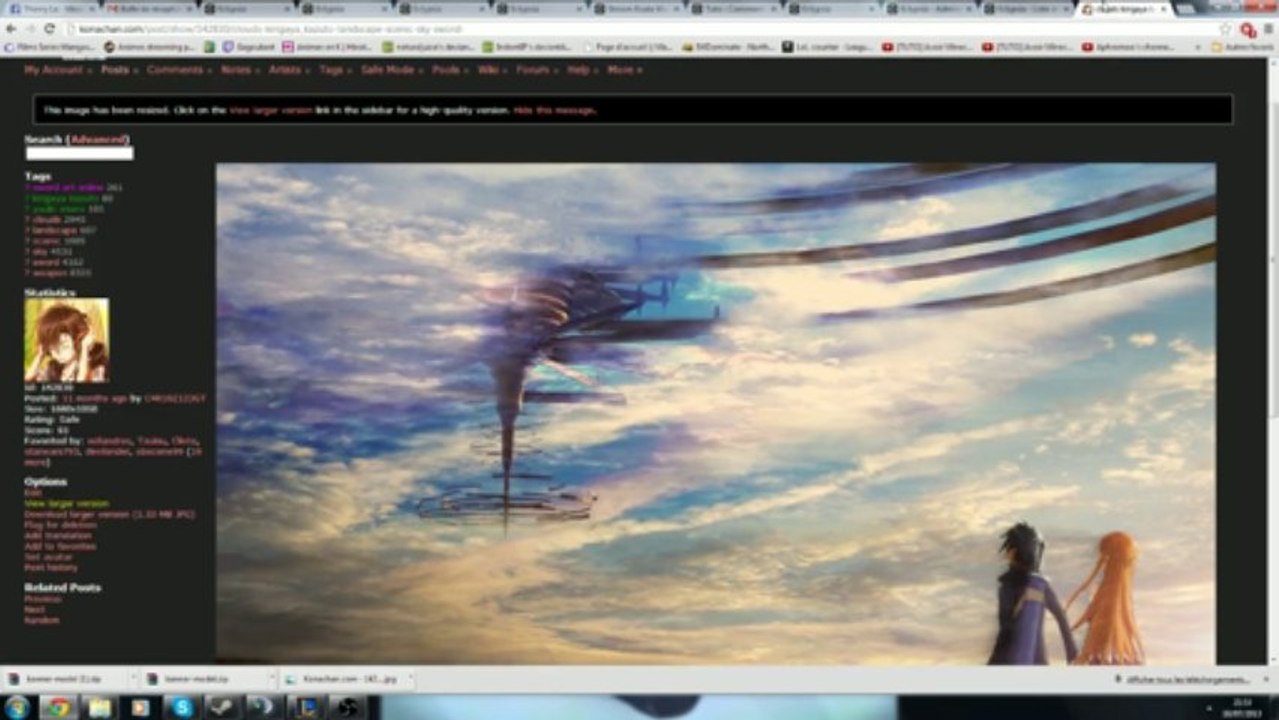Select the 'kirigaya kazuto' tag
Screen dimensions: 1279x720
(65, 198)
